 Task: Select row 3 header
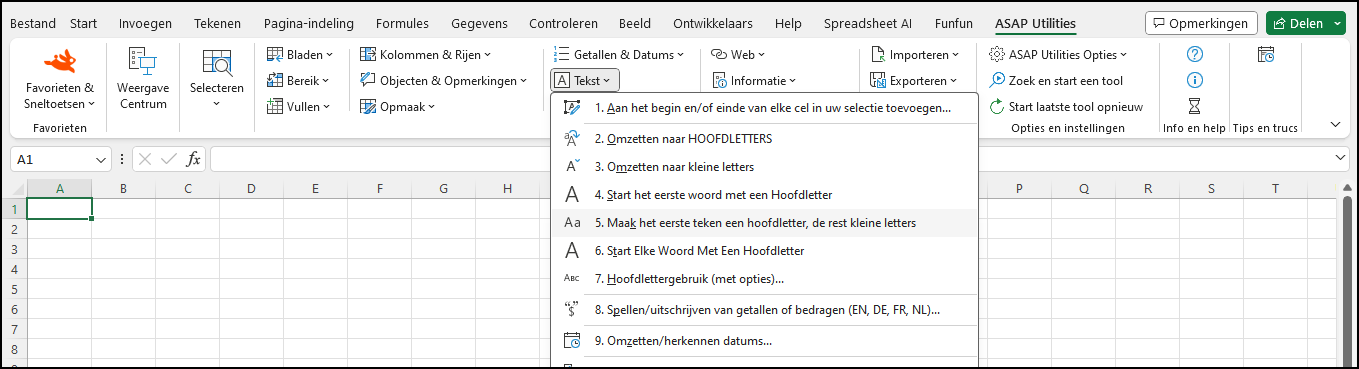pos(15,249)
